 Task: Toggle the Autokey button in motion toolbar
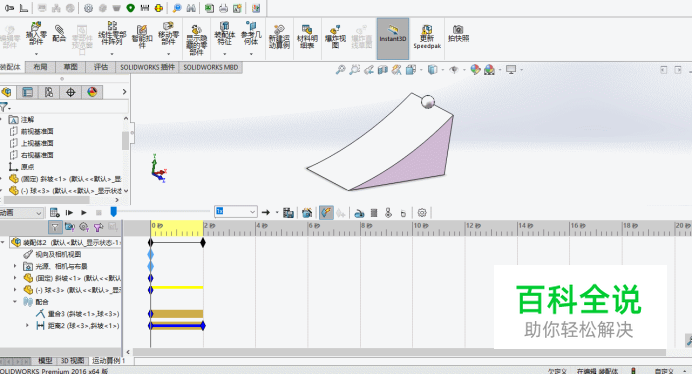[x=326, y=213]
